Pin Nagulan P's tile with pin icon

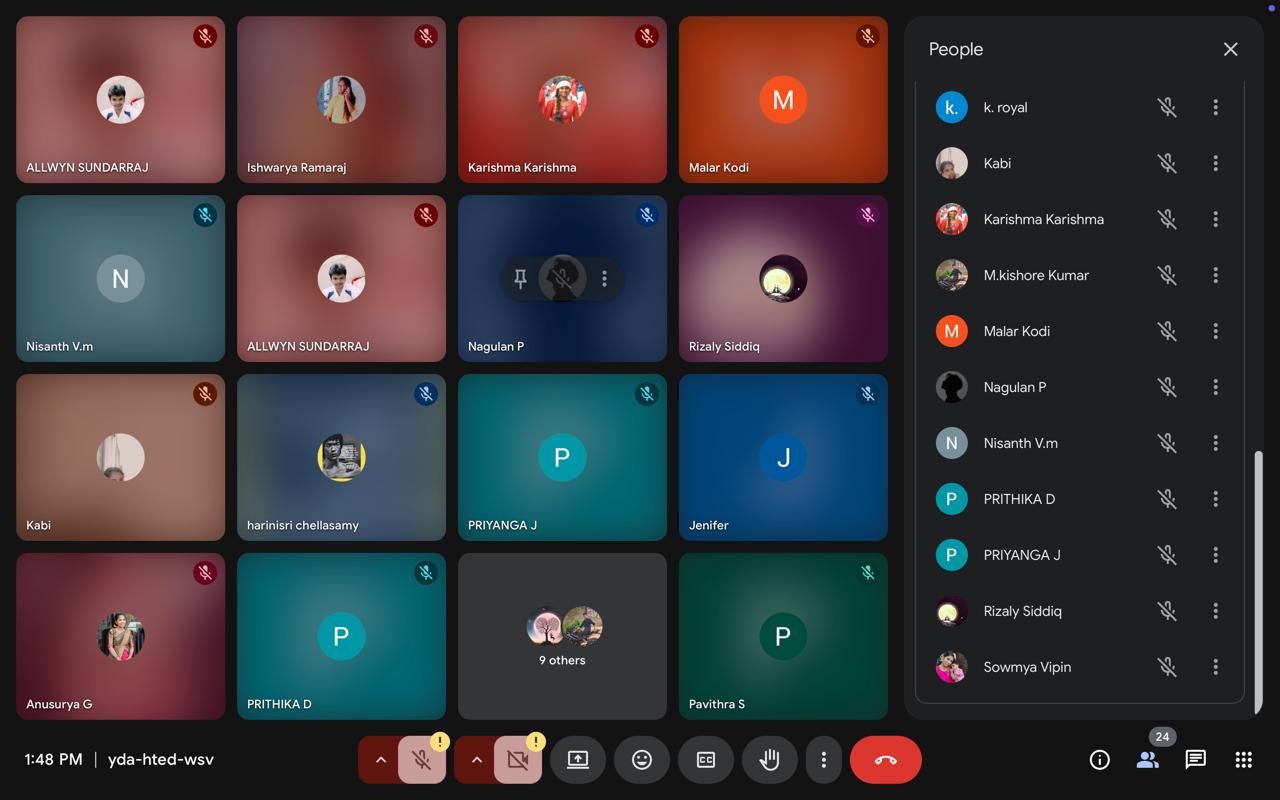click(520, 279)
